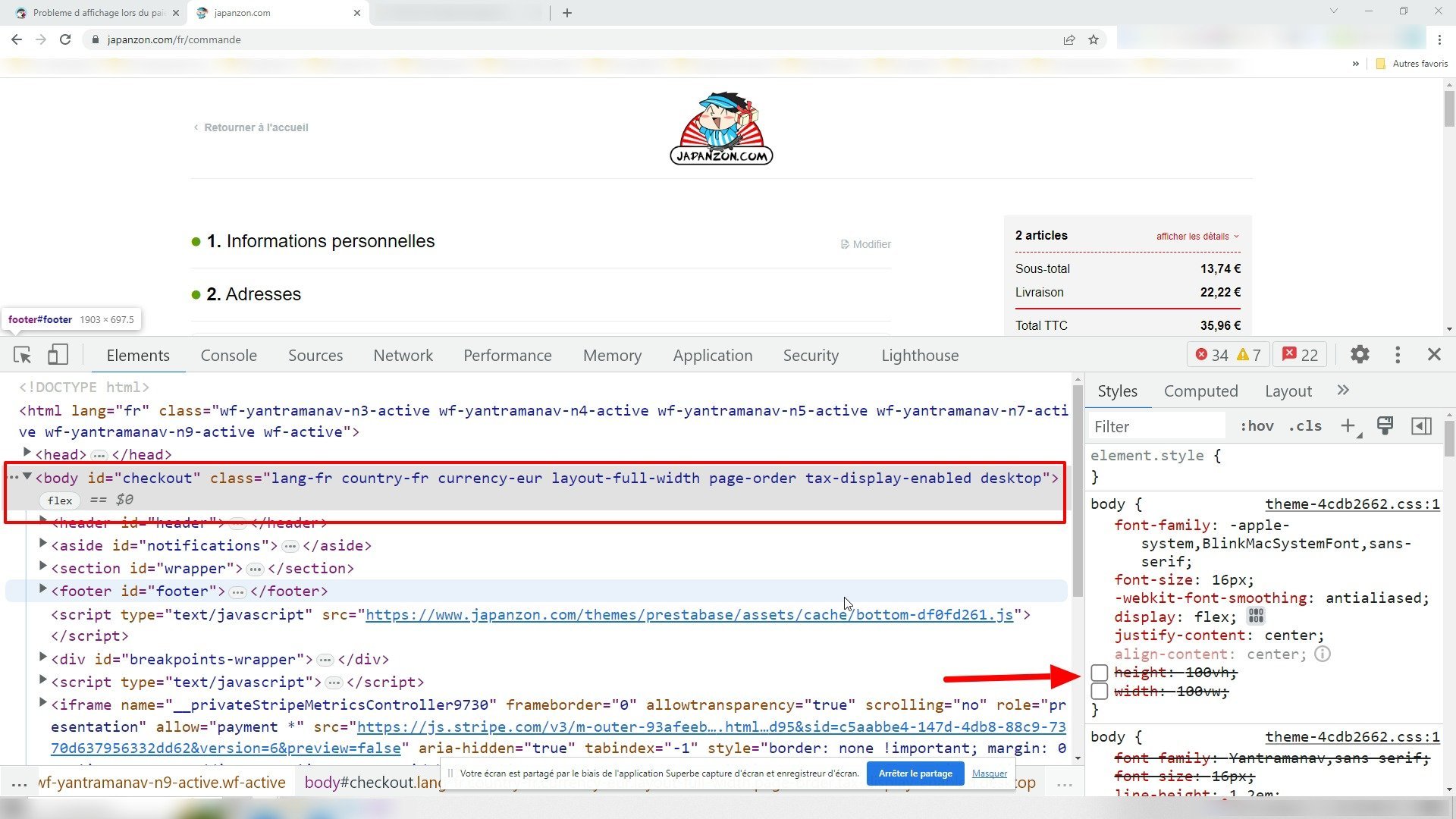1456x819 pixels.
Task: Close the DevTools panel
Action: click(x=1434, y=355)
